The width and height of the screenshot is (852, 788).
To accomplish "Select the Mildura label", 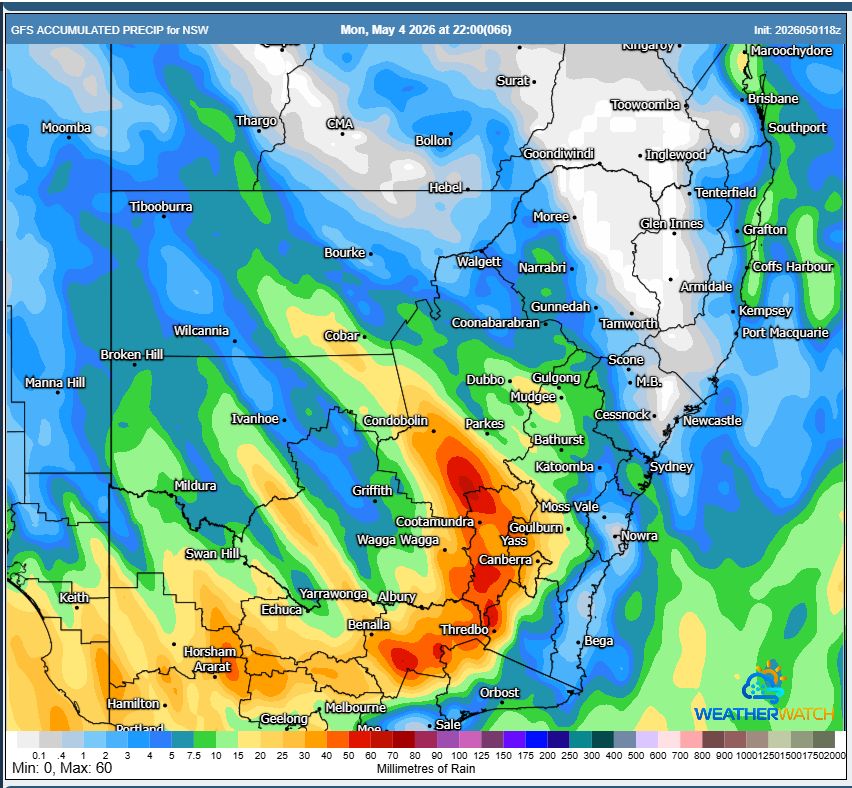I will coord(195,486).
